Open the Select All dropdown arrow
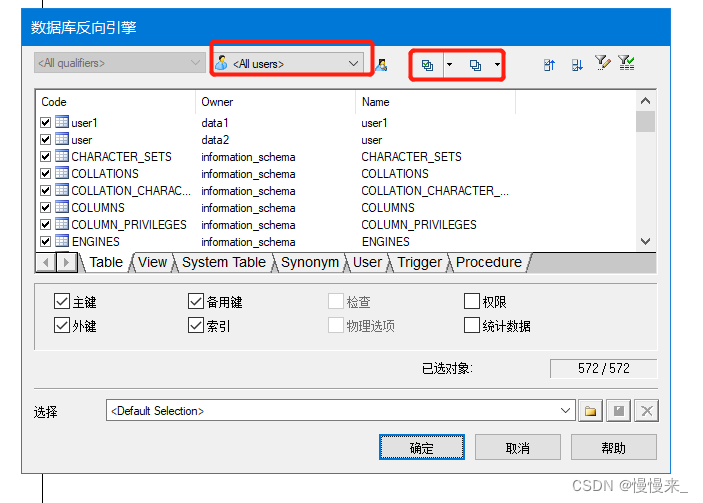This screenshot has height=503, width=703. coord(450,65)
